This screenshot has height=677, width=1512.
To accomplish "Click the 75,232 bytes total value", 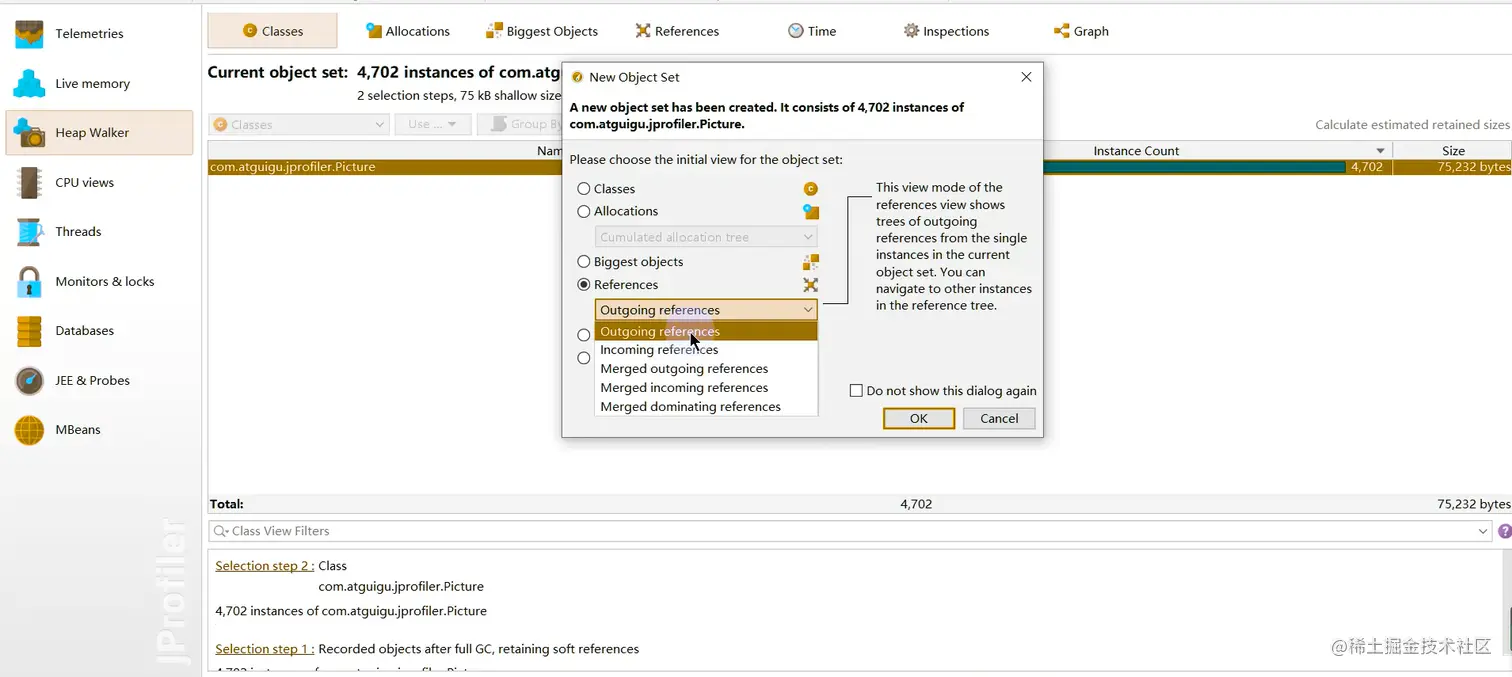I will 1474,504.
